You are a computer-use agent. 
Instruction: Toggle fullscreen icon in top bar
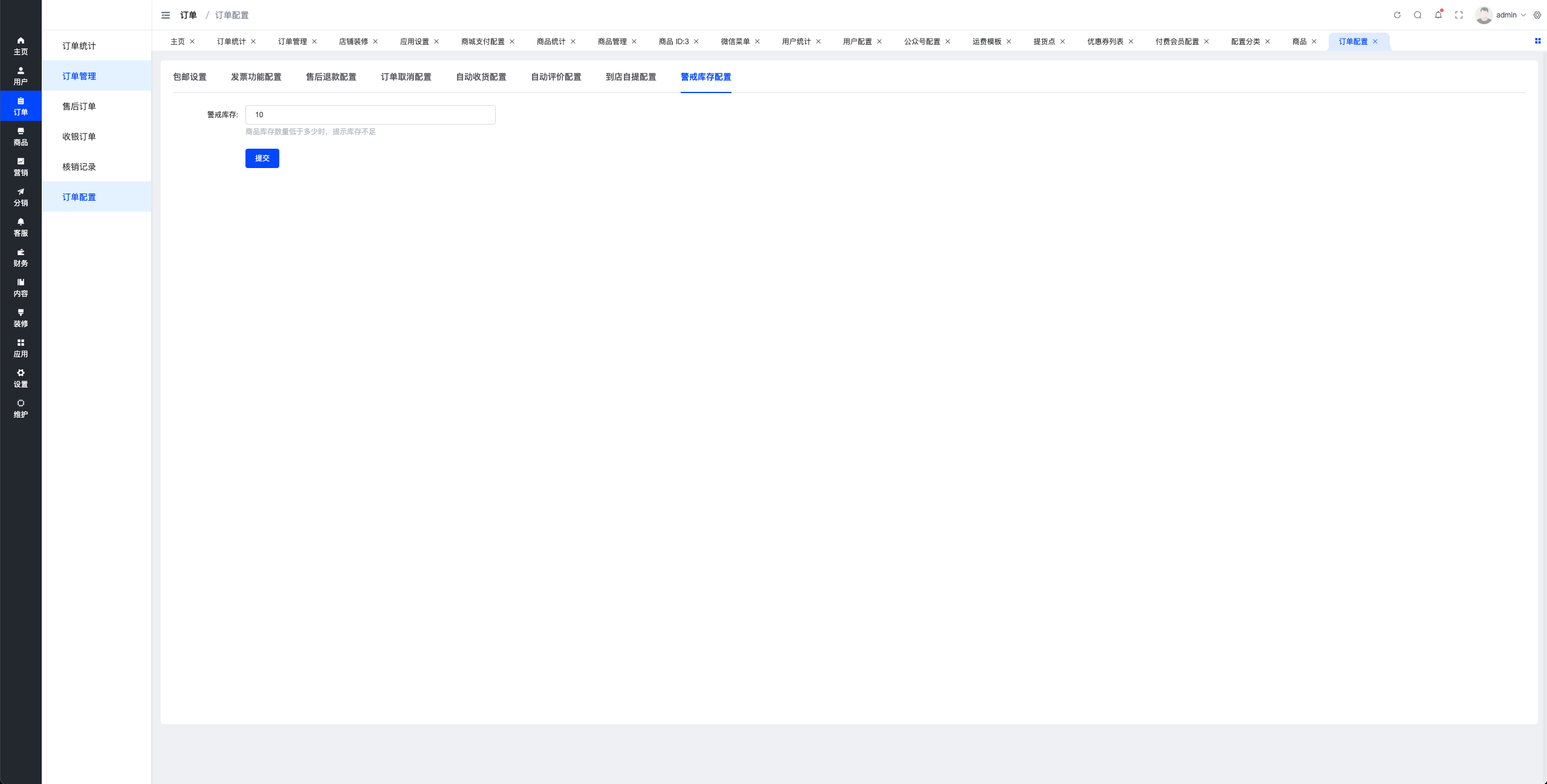click(1459, 15)
